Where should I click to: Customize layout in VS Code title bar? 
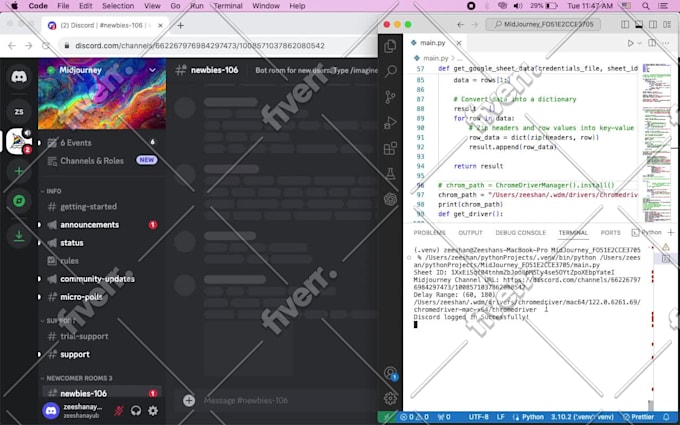667,25
